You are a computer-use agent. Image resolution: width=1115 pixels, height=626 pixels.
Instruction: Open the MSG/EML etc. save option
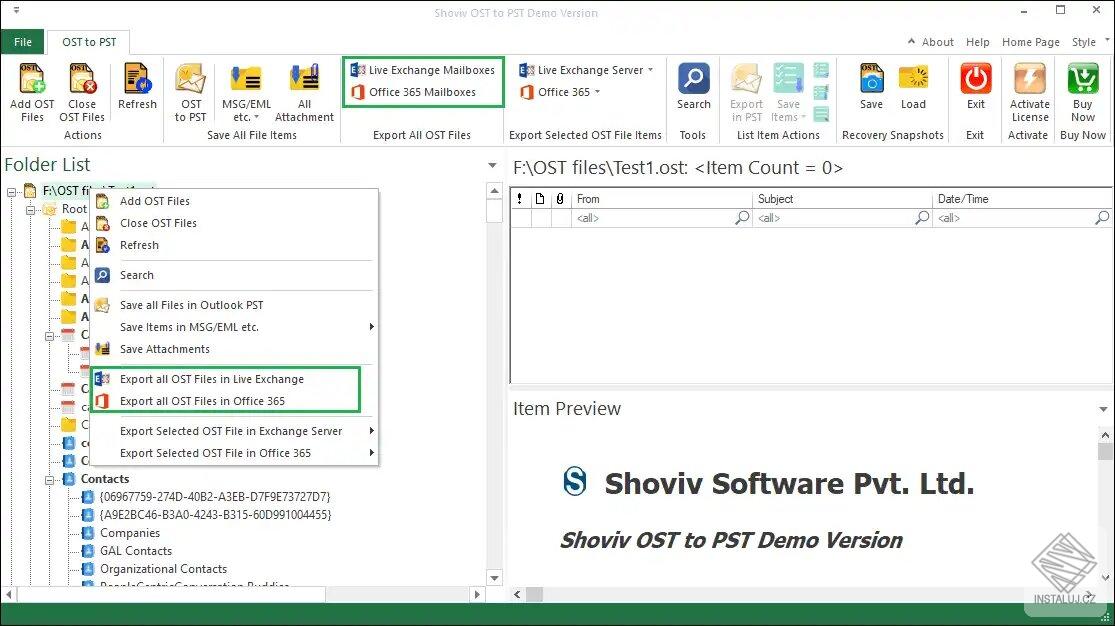click(246, 92)
